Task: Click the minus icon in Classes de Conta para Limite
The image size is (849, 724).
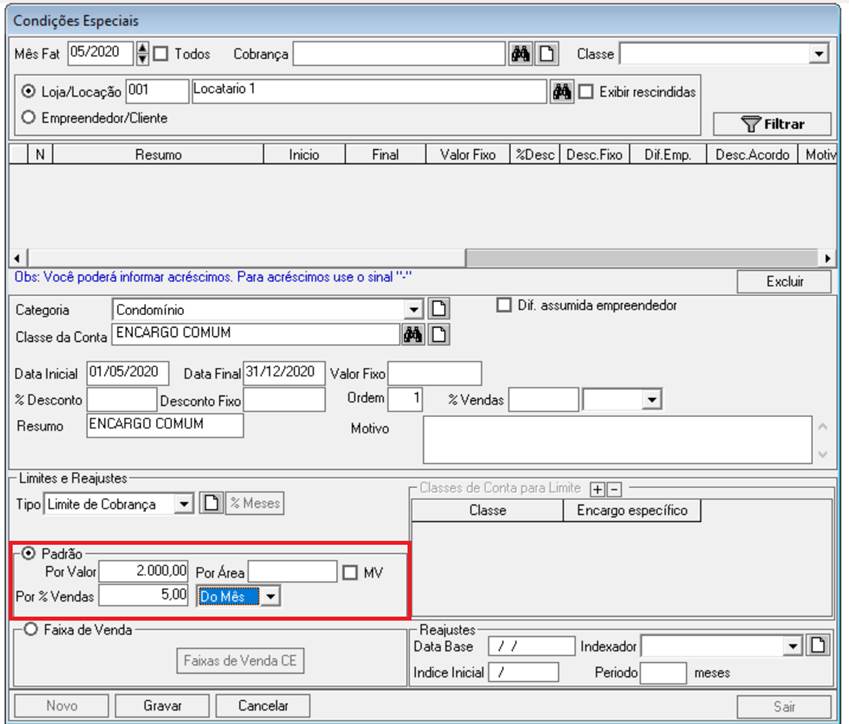Action: 614,490
